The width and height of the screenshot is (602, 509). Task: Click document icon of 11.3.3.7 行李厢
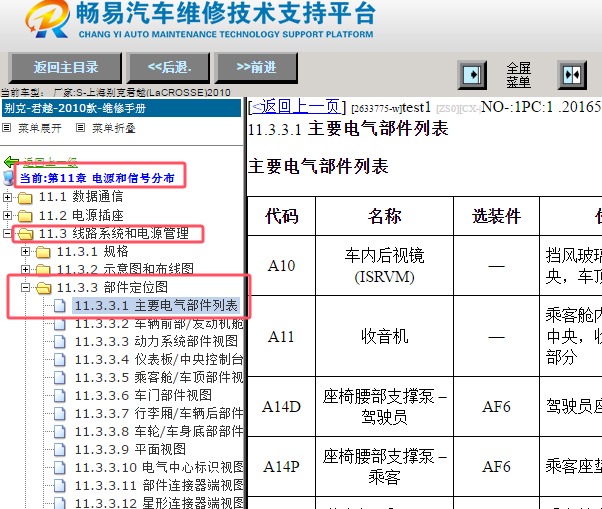click(x=60, y=414)
